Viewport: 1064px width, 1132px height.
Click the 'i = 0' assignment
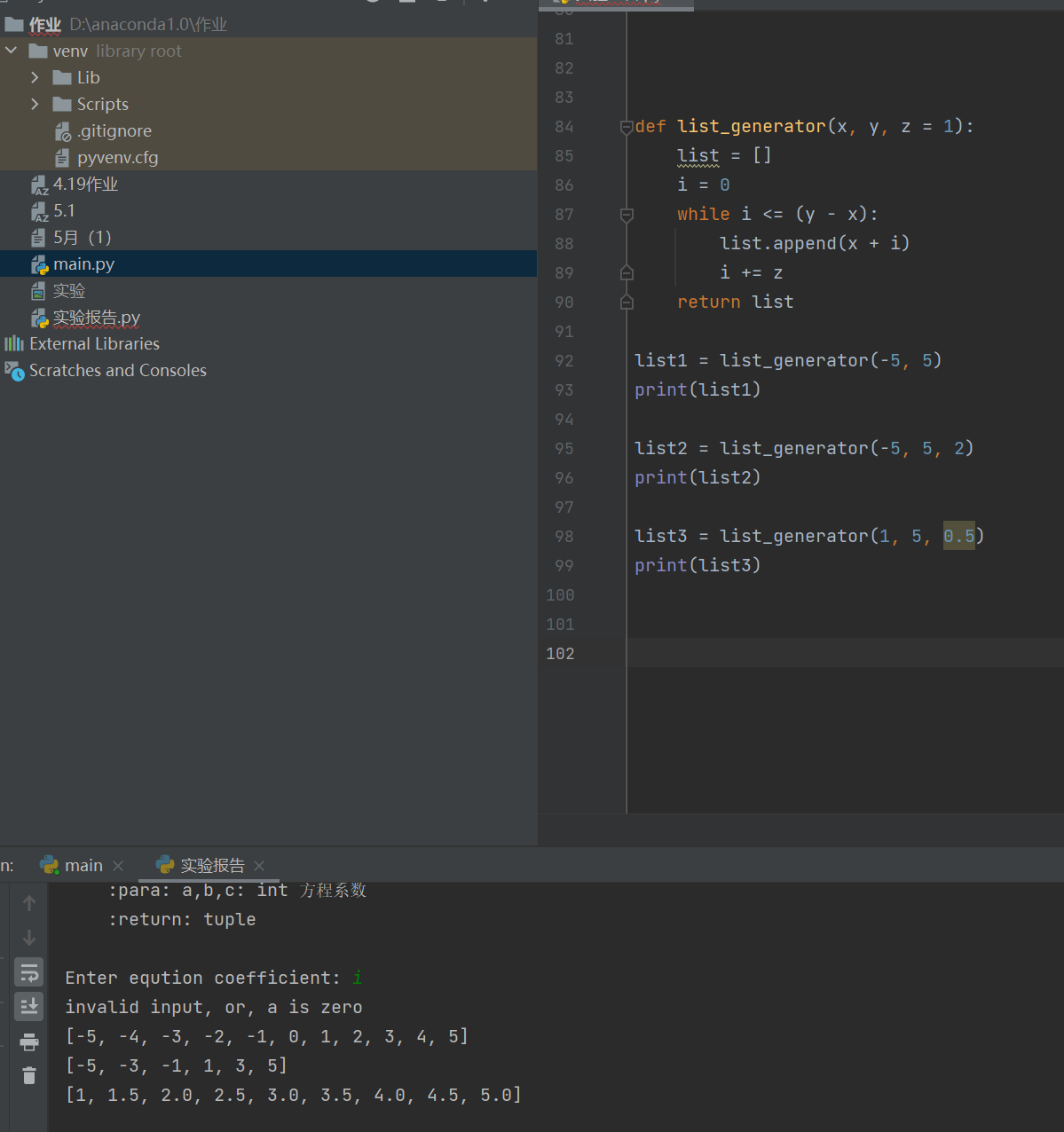(703, 185)
